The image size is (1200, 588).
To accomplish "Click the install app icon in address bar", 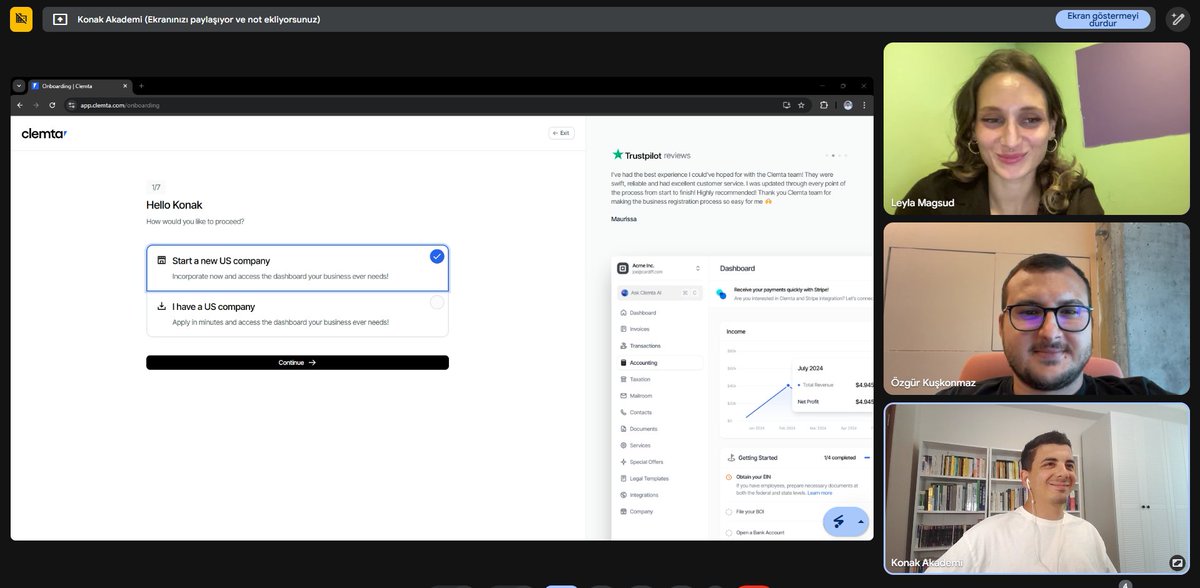I will coord(786,105).
